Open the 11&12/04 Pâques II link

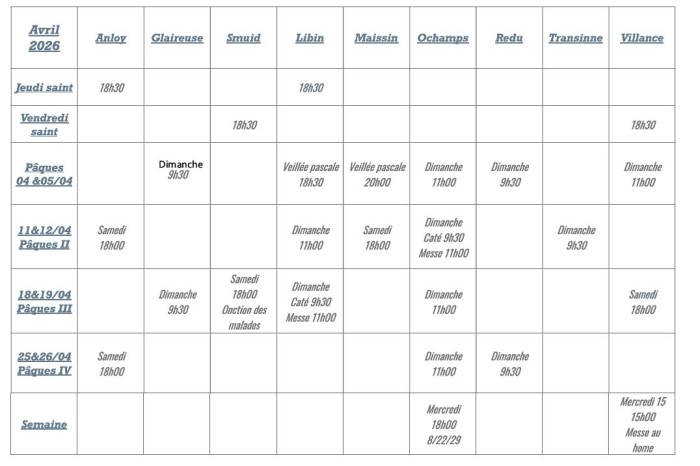click(x=43, y=237)
